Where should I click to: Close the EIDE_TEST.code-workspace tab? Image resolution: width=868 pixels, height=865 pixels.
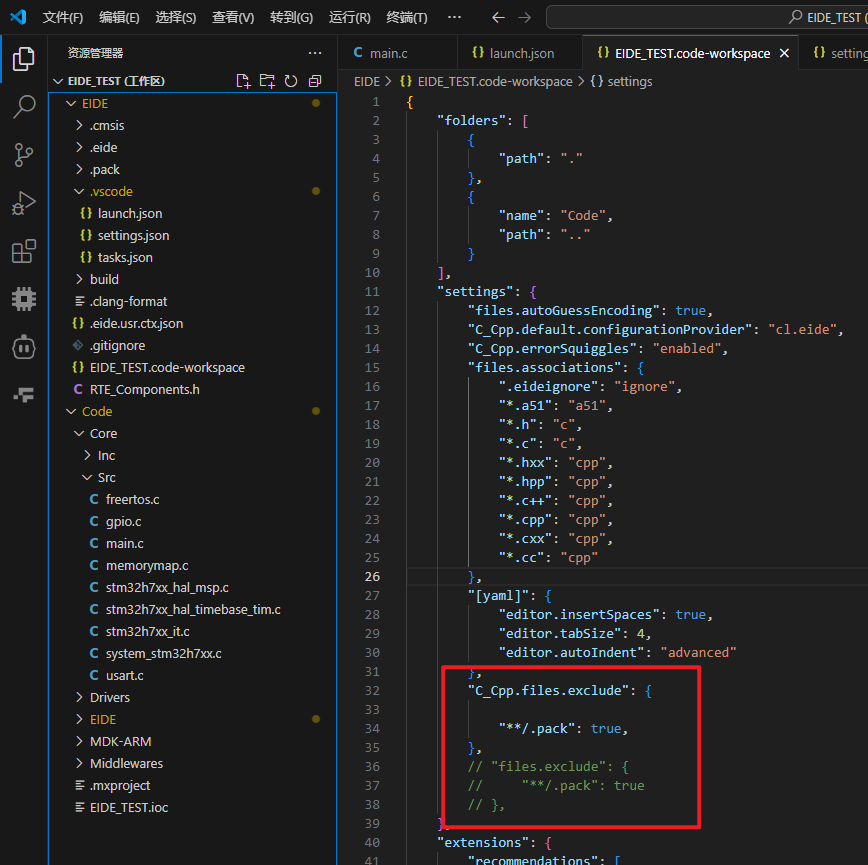pos(784,53)
